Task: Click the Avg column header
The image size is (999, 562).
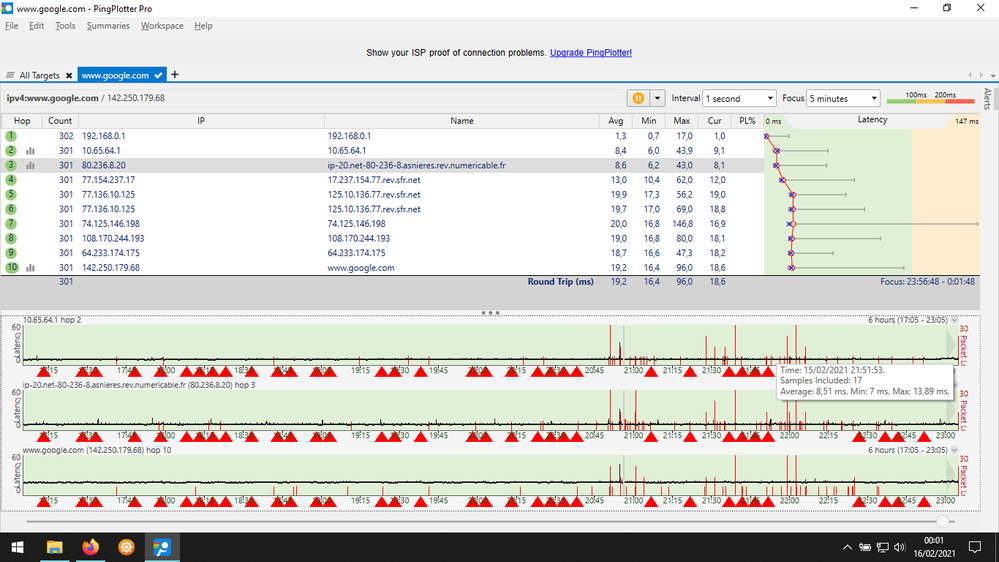Action: point(615,120)
